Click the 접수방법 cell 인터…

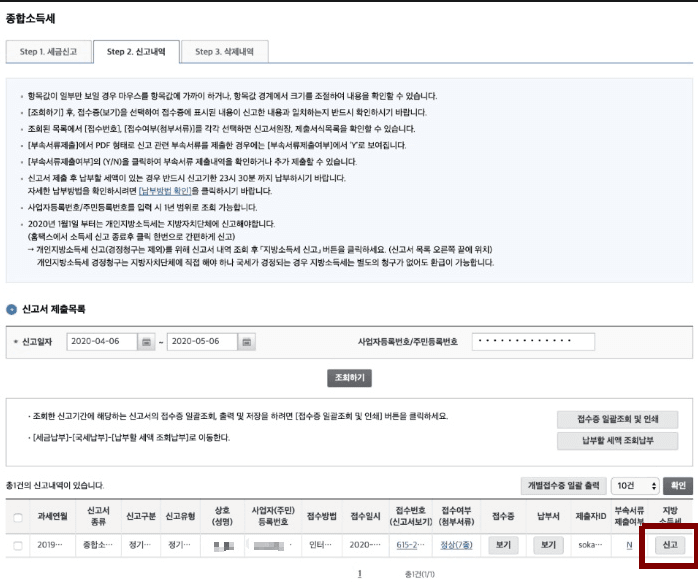pos(321,545)
